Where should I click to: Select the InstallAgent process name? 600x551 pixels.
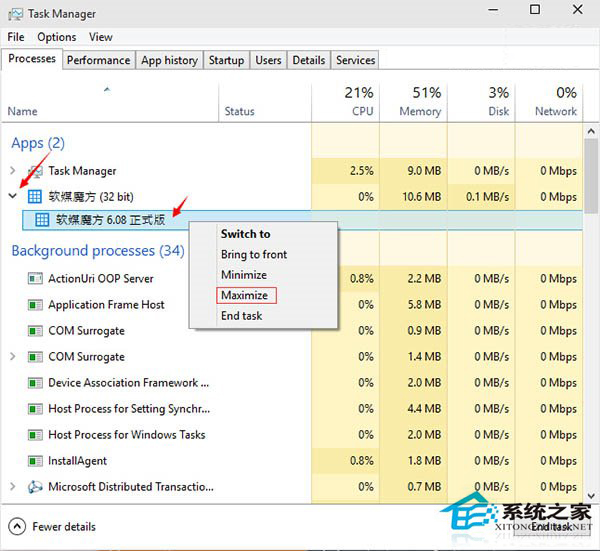tap(78, 461)
